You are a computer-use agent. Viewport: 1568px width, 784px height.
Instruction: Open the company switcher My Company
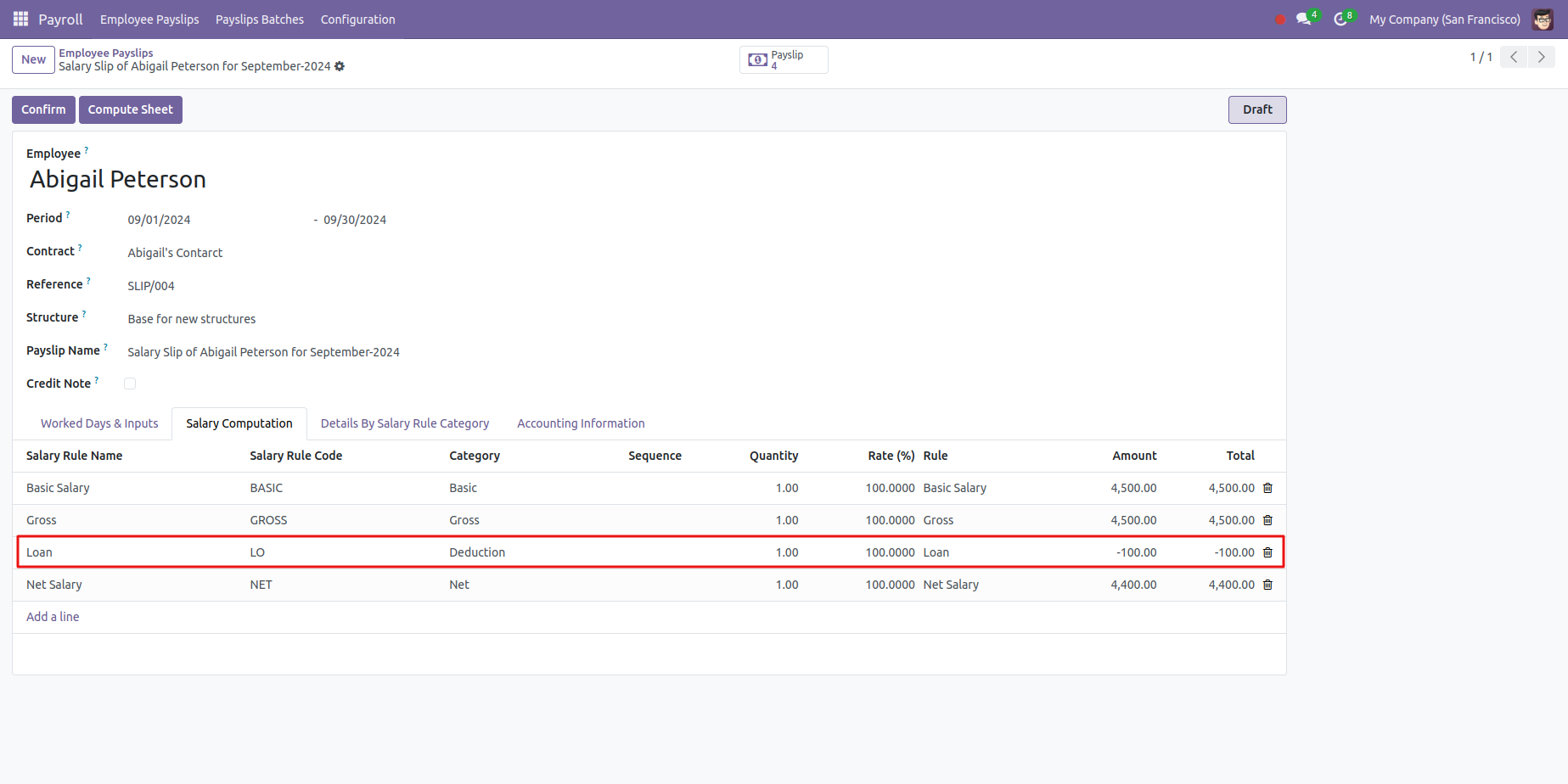pos(1444,19)
